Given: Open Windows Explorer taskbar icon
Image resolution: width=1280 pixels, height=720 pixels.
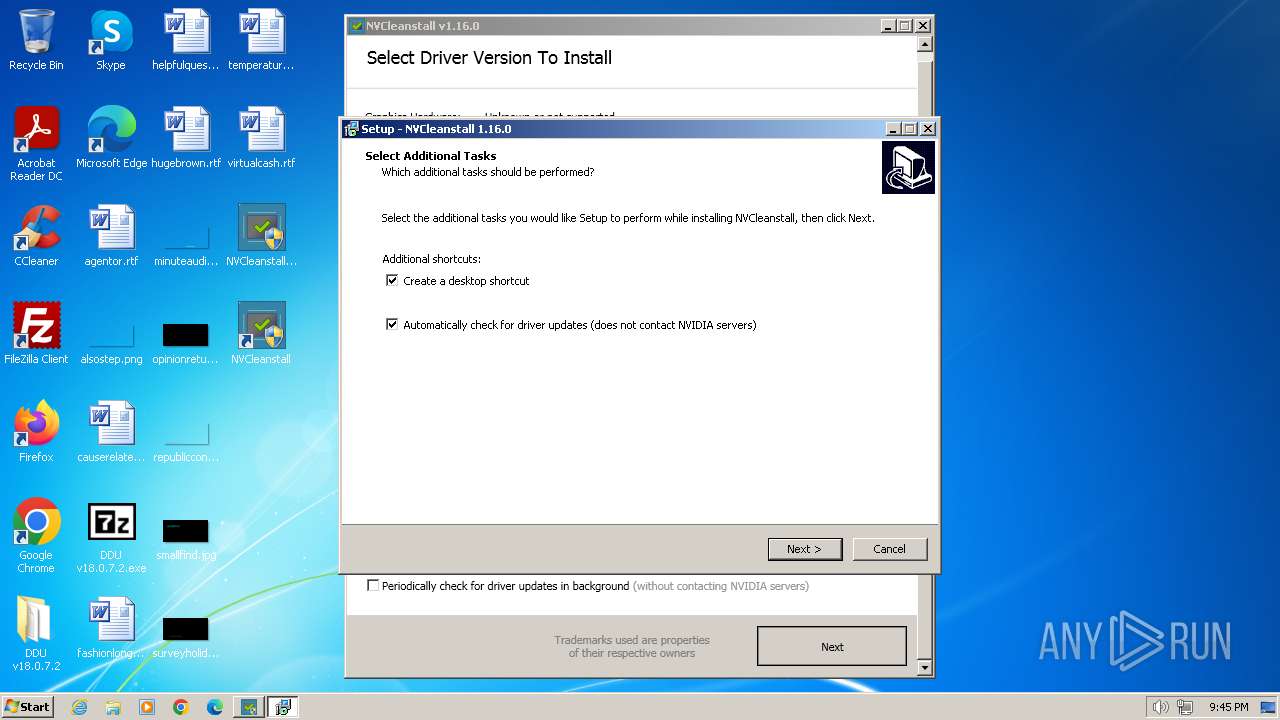Looking at the screenshot, I should pyautogui.click(x=113, y=707).
